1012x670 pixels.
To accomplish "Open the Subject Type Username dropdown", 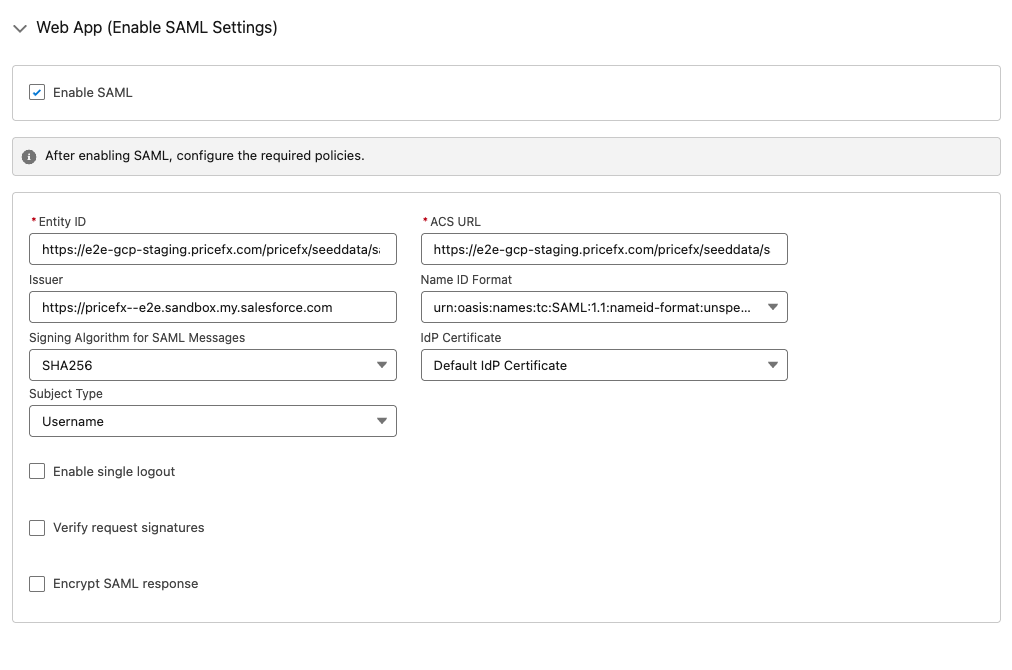I will coord(212,422).
